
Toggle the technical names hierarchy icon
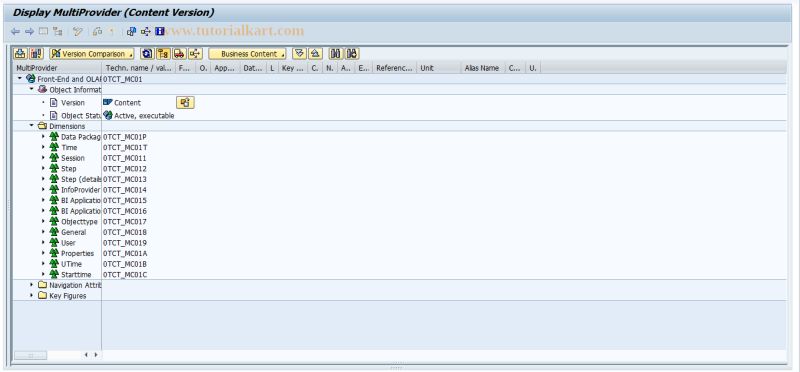click(x=163, y=54)
